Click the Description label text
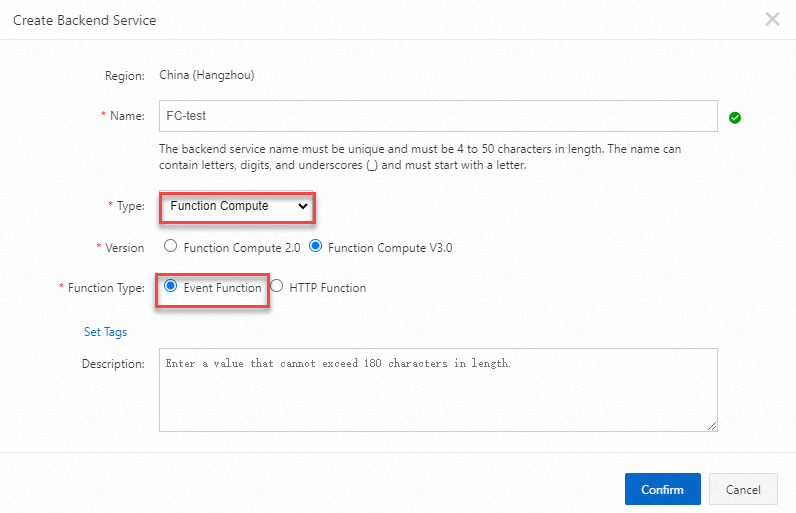Viewport: 796px width, 513px height. pos(113,364)
